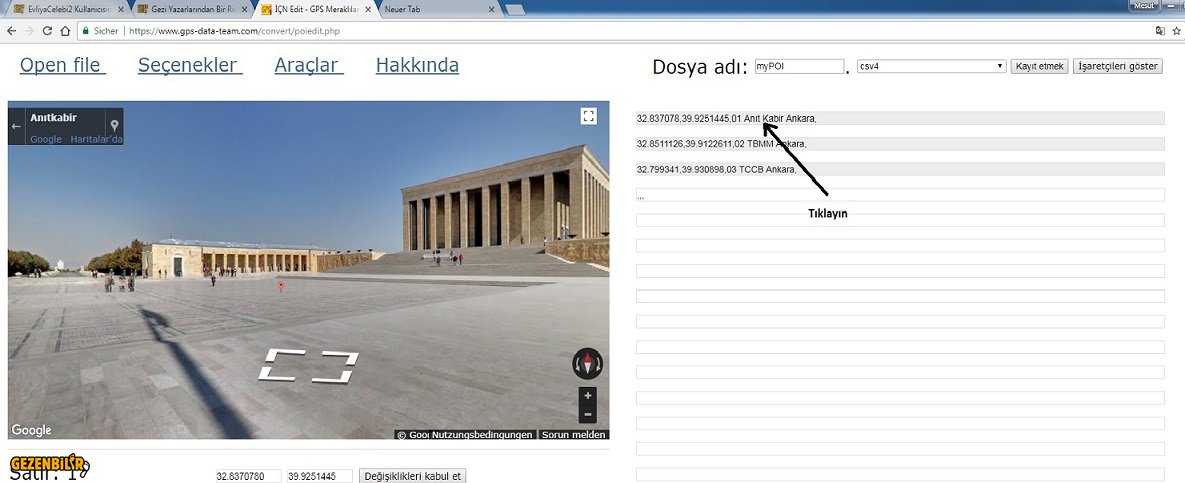Click the İşaretçileri göster button
The width and height of the screenshot is (1185, 483).
[1118, 66]
